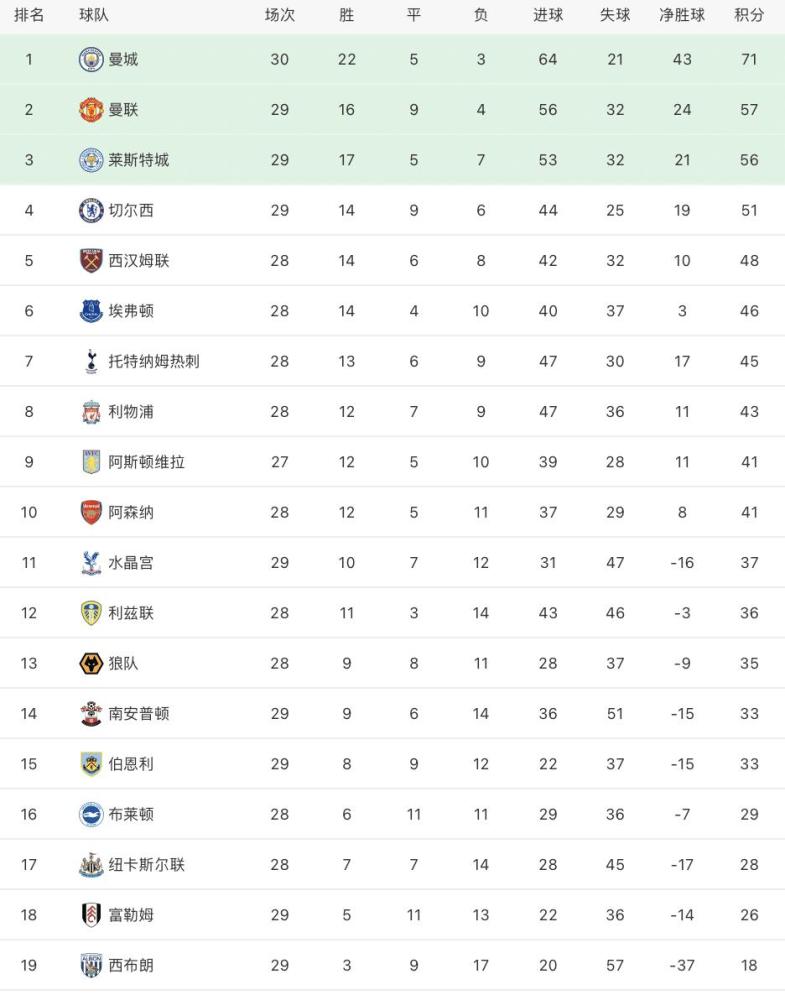
Task: Click the Liverpool club crest
Action: tap(91, 412)
